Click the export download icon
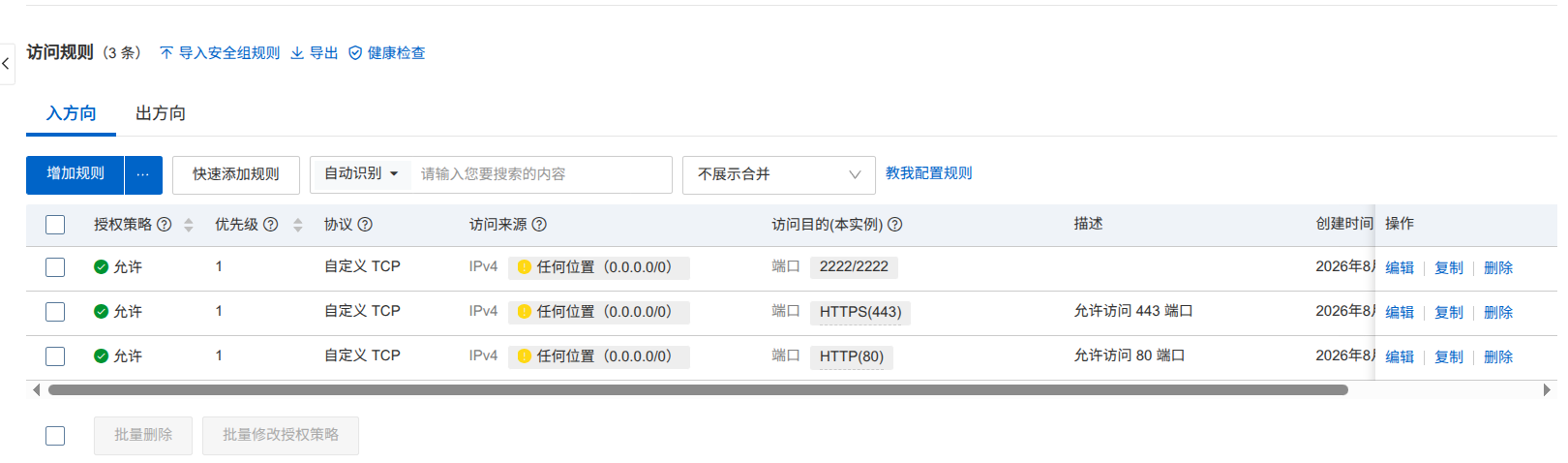Screen dimensions: 1568x463 [297, 53]
